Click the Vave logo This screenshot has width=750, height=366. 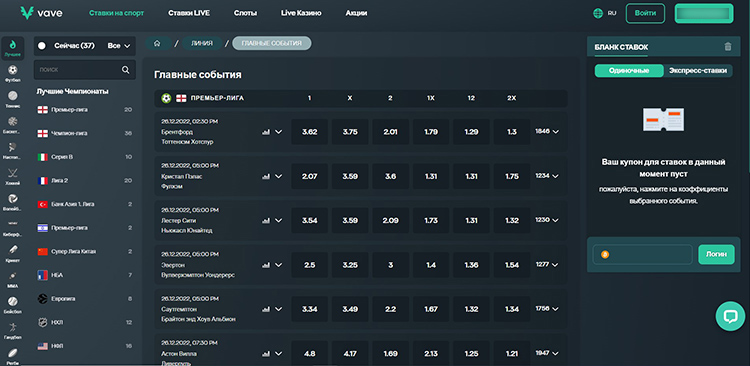coord(41,13)
